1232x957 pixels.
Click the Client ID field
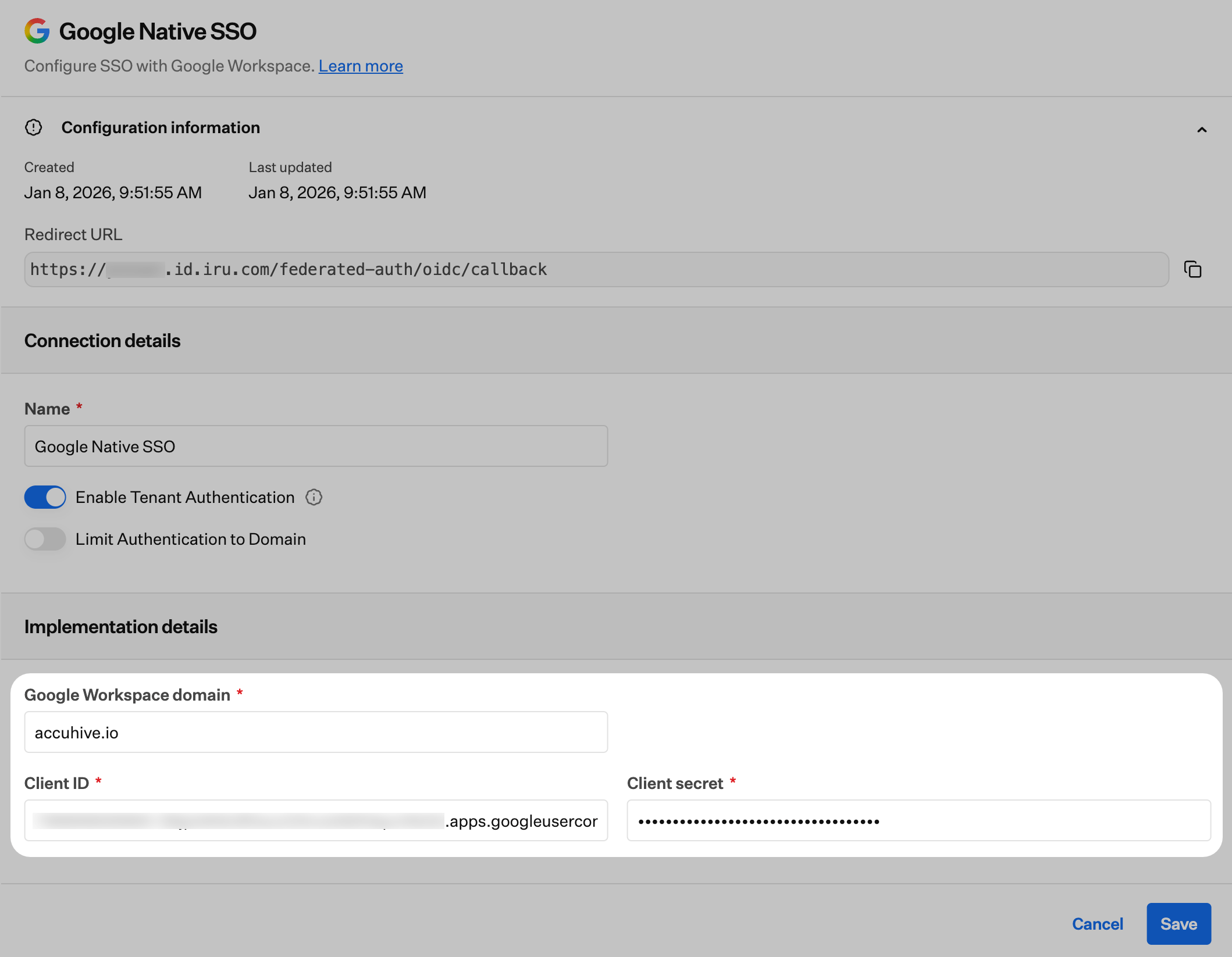tap(316, 820)
